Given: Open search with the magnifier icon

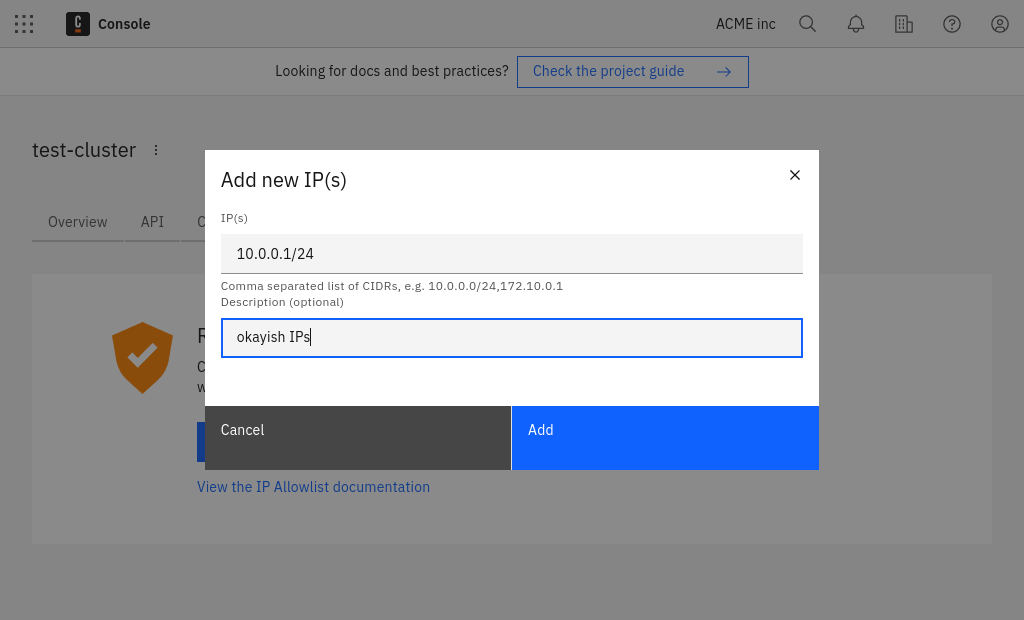Looking at the screenshot, I should [x=808, y=24].
